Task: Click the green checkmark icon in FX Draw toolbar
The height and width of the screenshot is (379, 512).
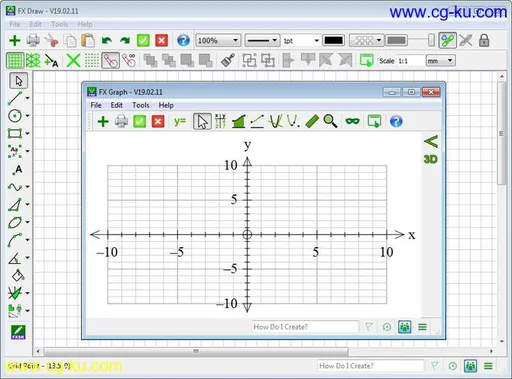Action: [x=143, y=41]
